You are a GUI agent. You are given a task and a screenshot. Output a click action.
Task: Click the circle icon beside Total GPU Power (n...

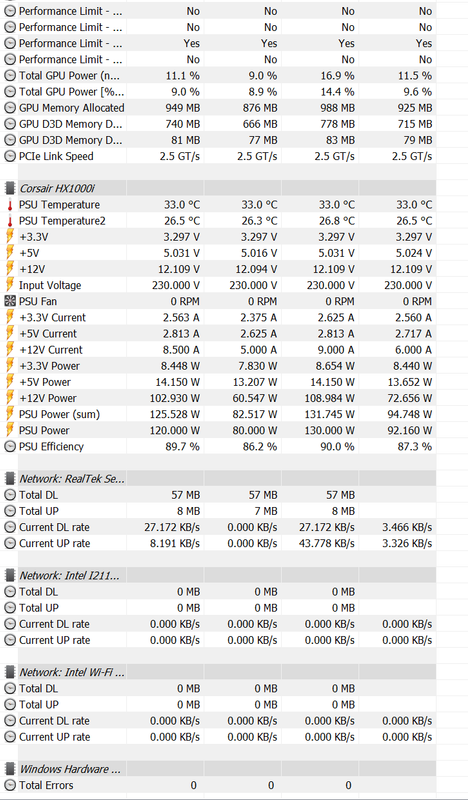[x=9, y=76]
